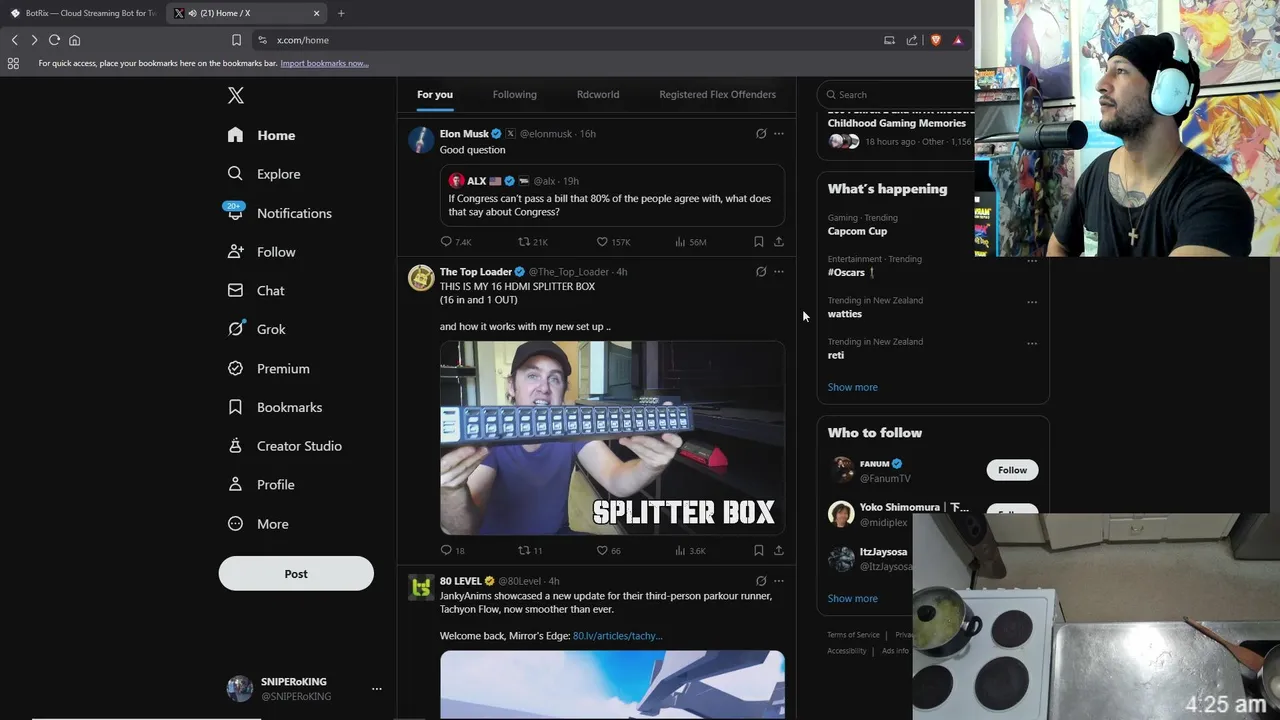Open the quoted ALX post
Viewport: 1280px width, 720px height.
612,195
